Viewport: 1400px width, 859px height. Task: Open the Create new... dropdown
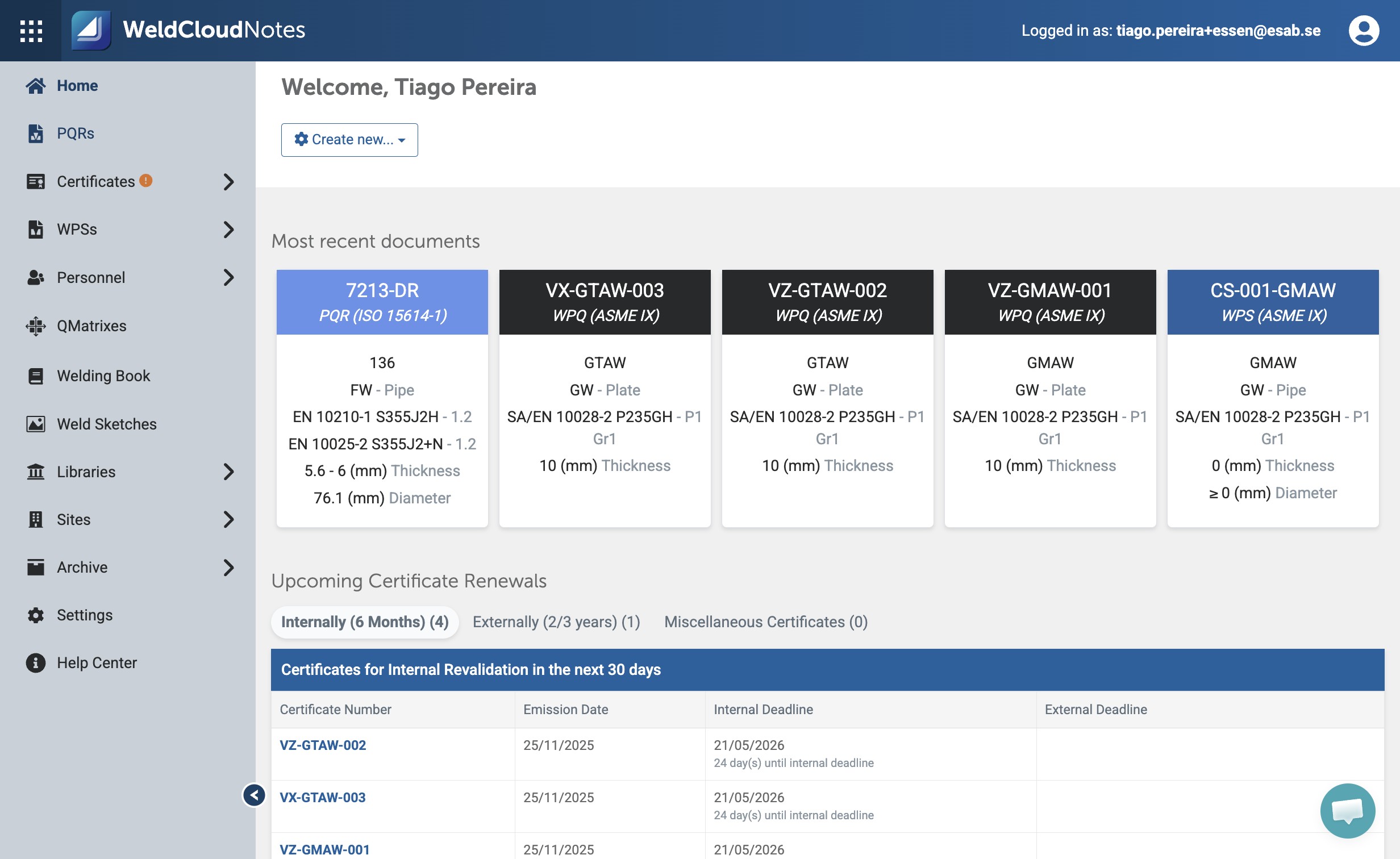[x=349, y=140]
